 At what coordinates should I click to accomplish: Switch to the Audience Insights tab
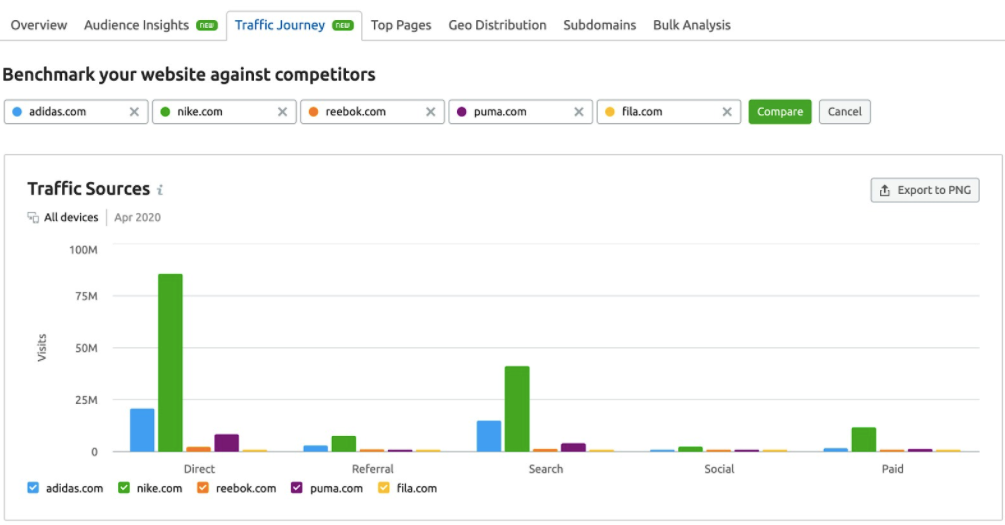point(136,25)
